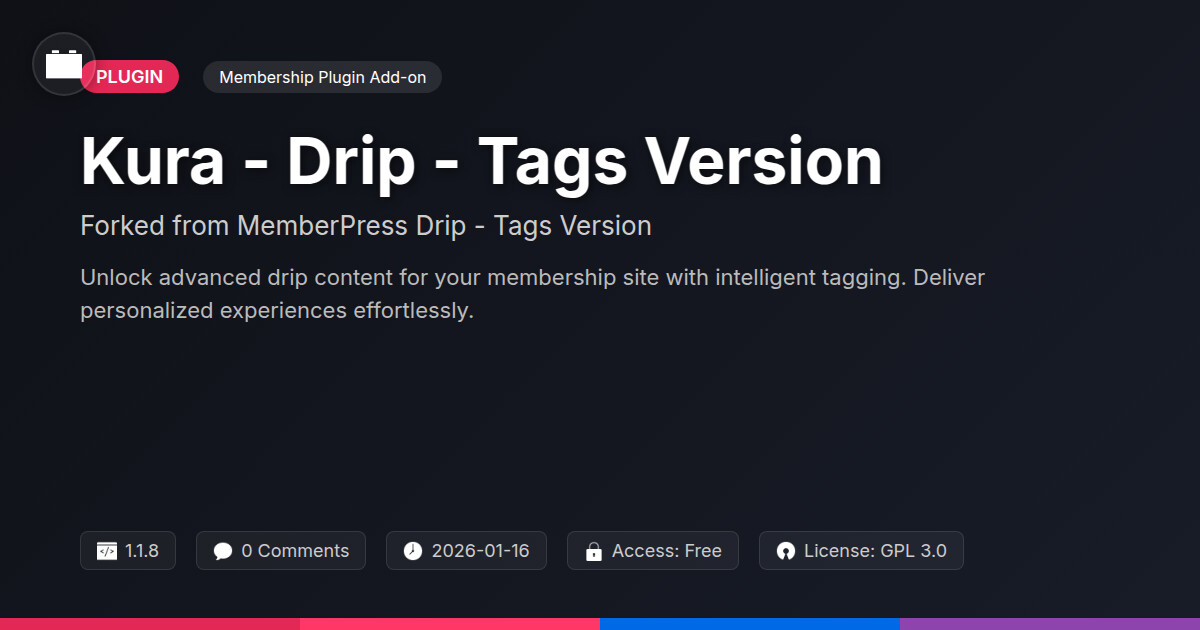Click the purple color bar segment
The height and width of the screenshot is (630, 1200).
1050,624
